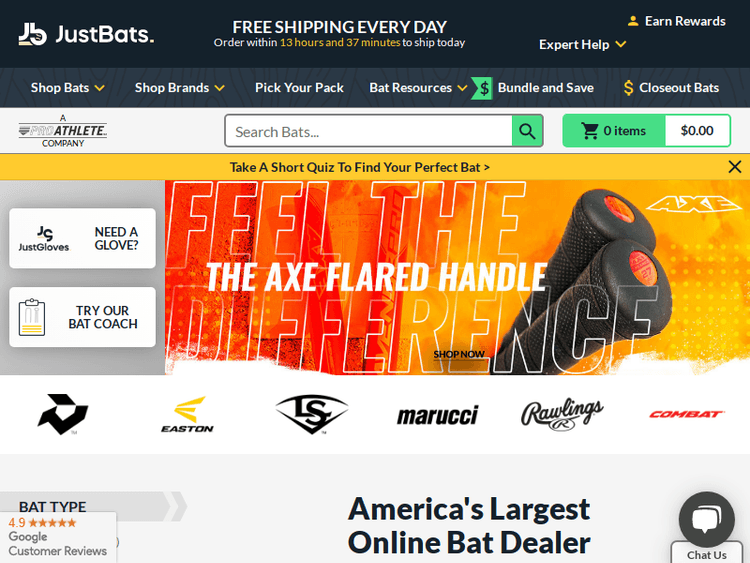Expand the Shop Brands menu
This screenshot has width=750, height=563.
[180, 88]
